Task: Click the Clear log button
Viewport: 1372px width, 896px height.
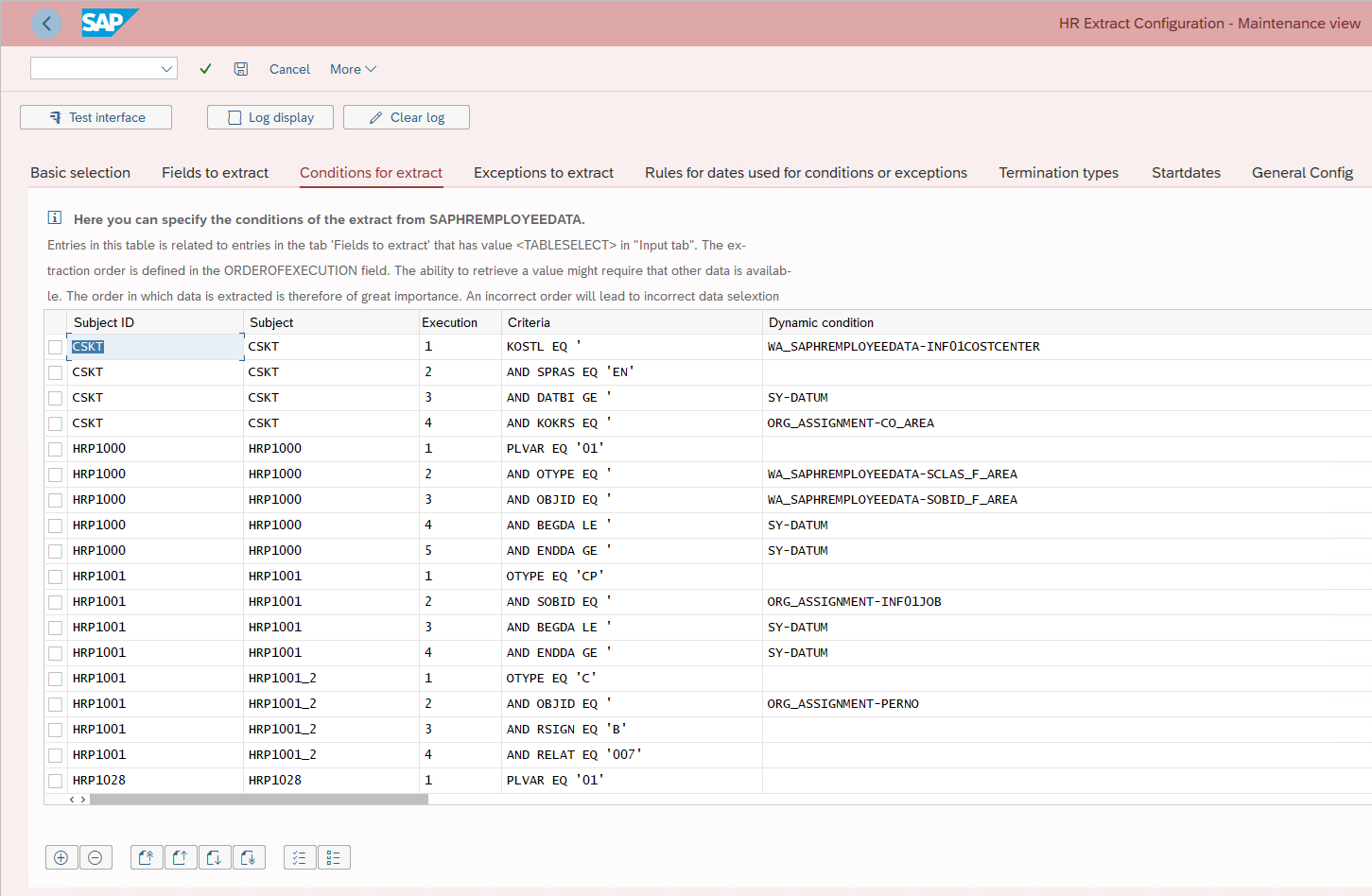Action: pos(407,117)
